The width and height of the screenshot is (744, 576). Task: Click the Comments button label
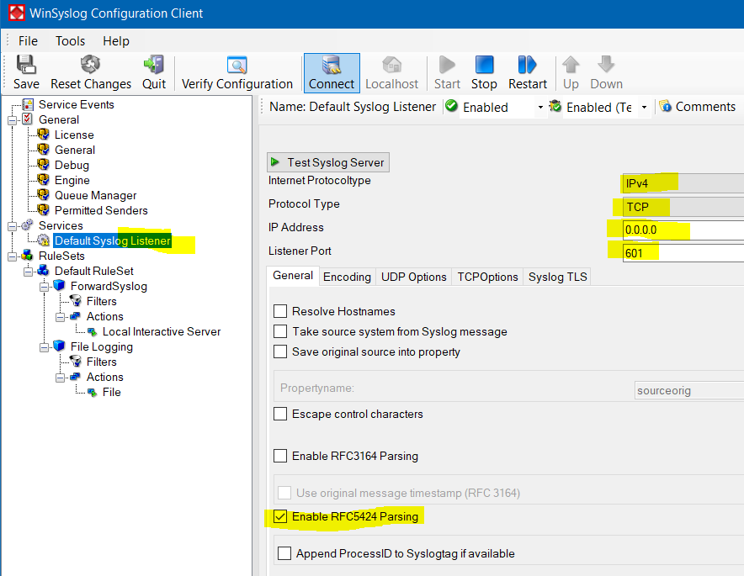(705, 107)
